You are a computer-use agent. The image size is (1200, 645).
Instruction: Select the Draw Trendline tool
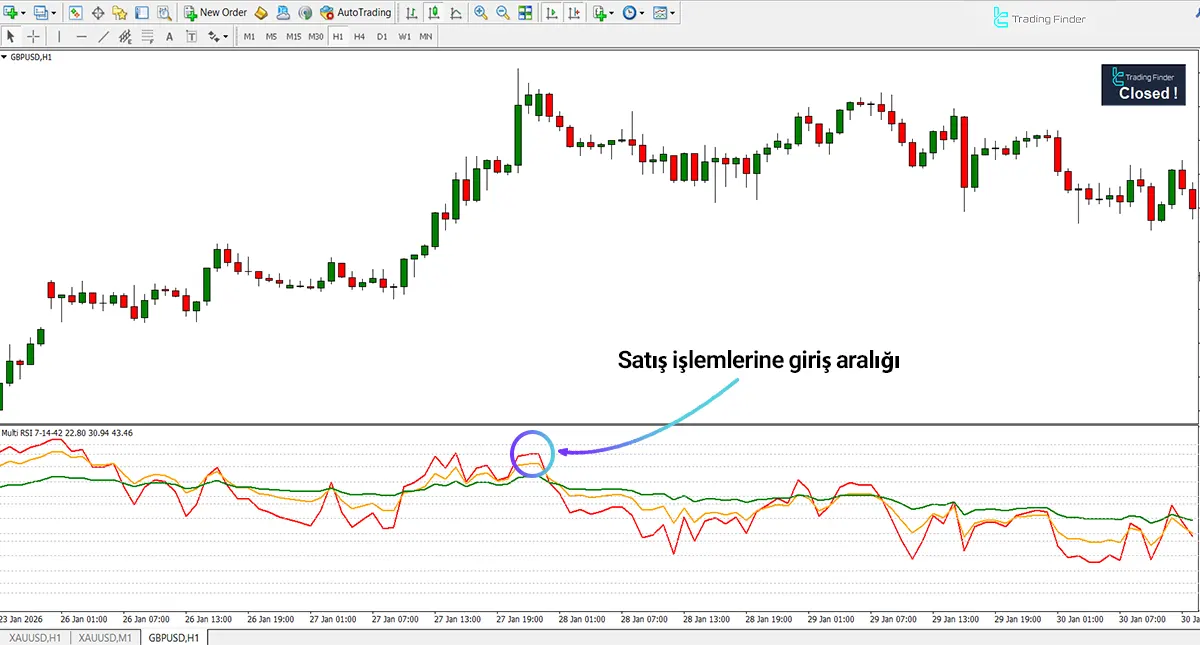(105, 35)
